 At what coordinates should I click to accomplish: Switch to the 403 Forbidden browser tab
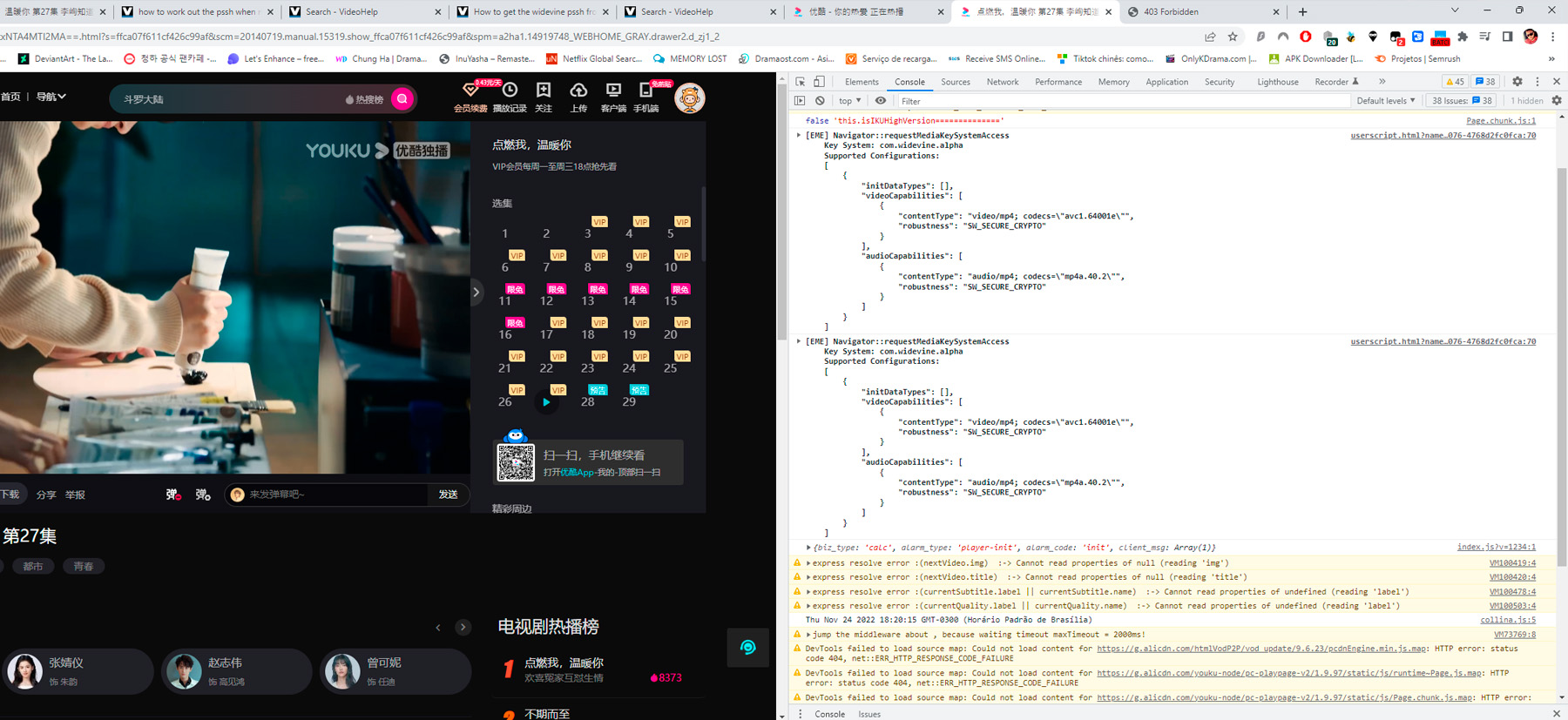point(1203,11)
